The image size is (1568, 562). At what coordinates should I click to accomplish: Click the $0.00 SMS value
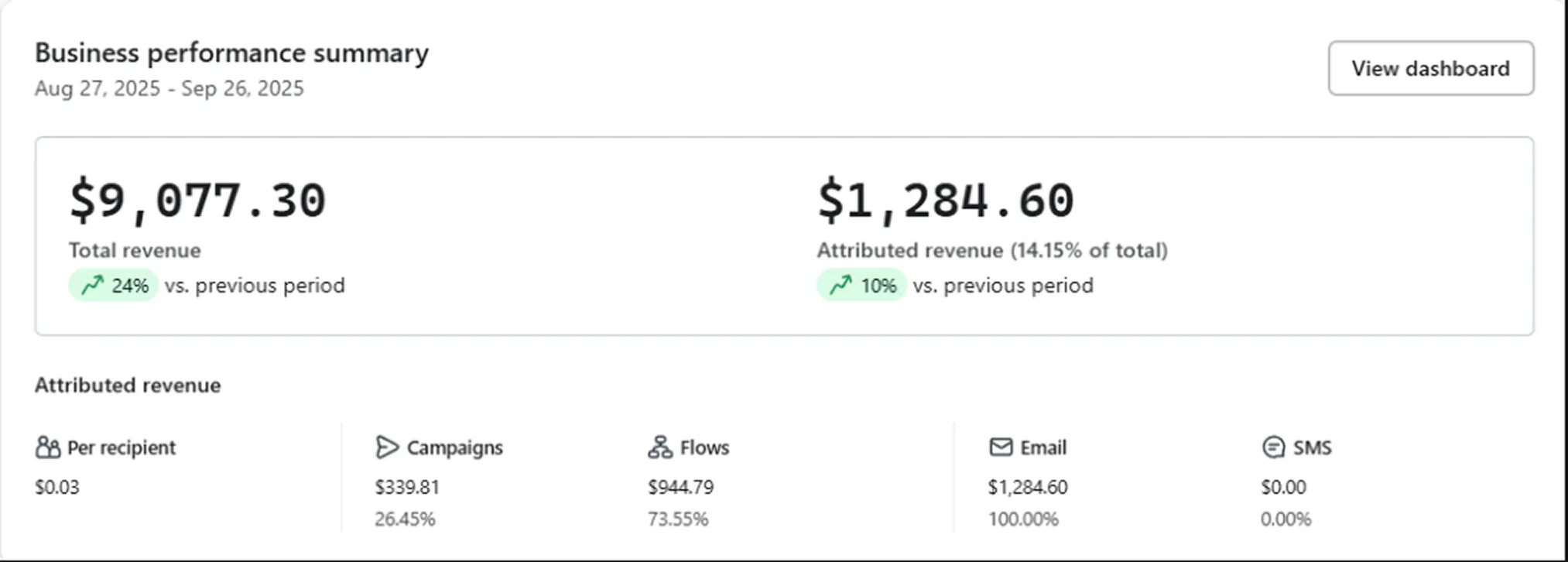tap(1283, 487)
